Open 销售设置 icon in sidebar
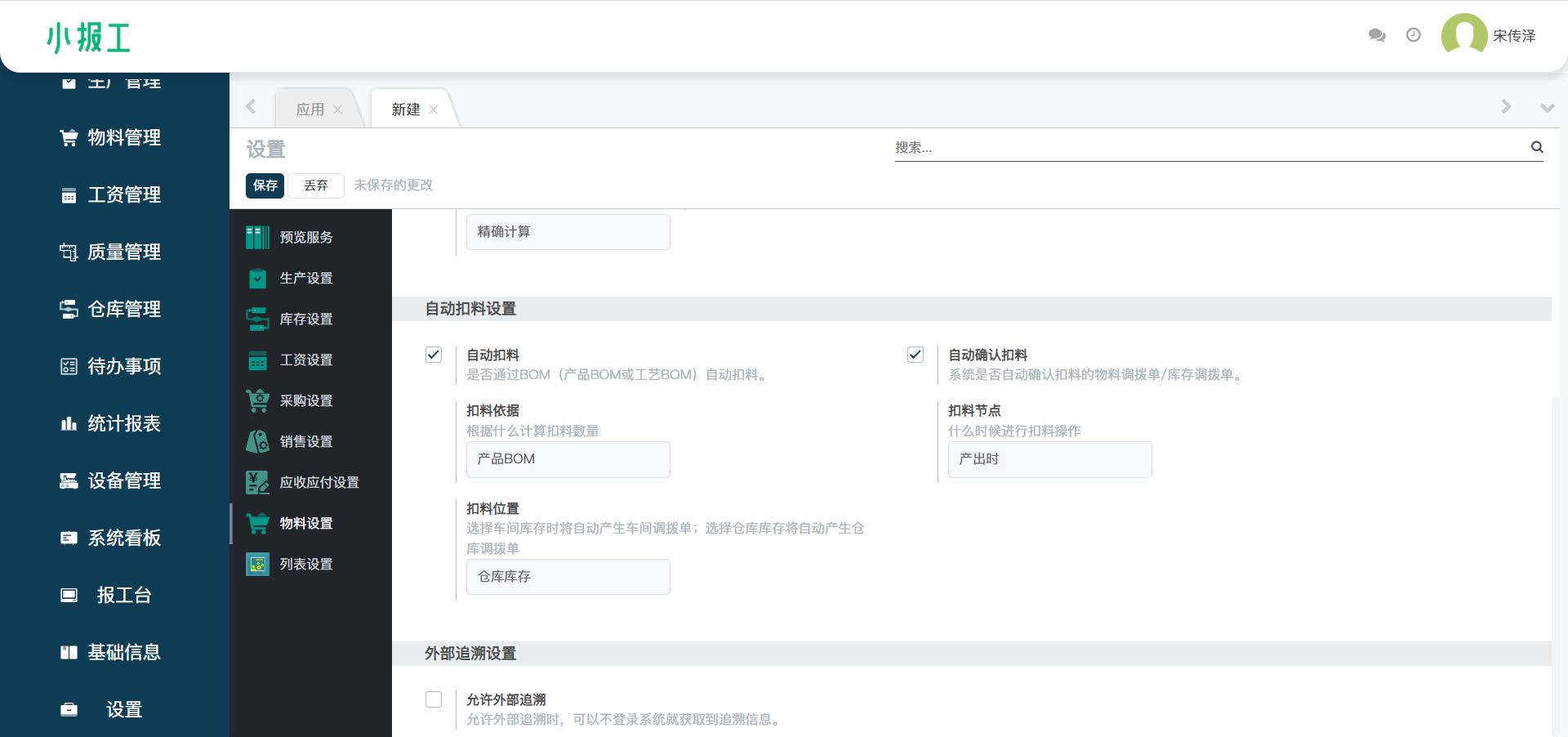Image resolution: width=1568 pixels, height=737 pixels. coord(257,441)
